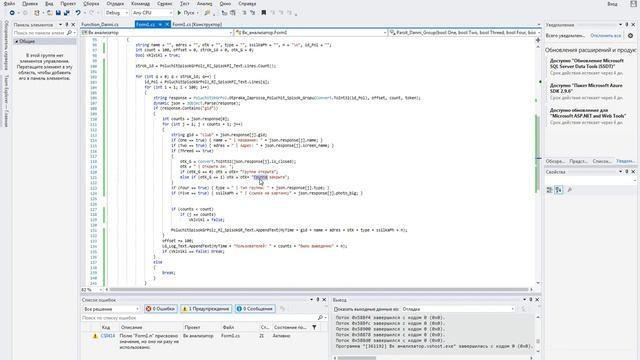Undo the last edit with the toolbar arrow

point(78,13)
